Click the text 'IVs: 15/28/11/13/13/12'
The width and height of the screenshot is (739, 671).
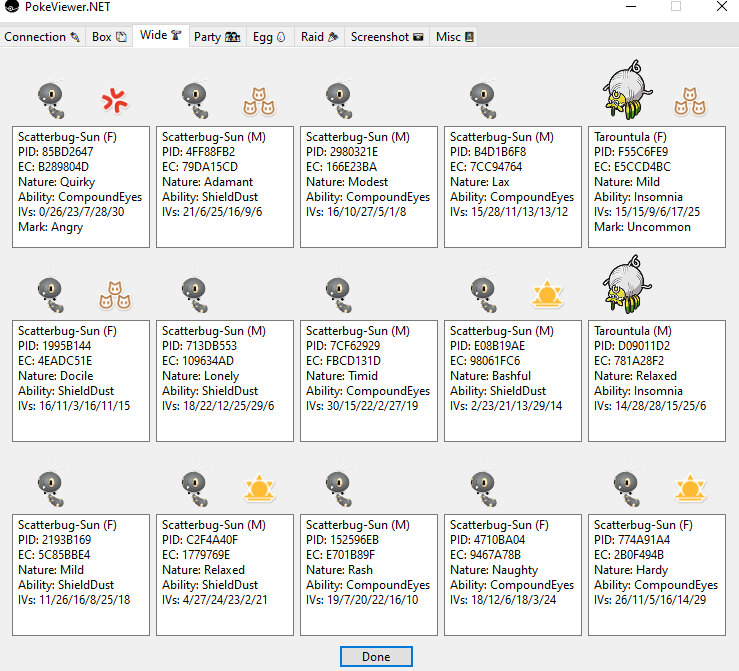(509, 212)
